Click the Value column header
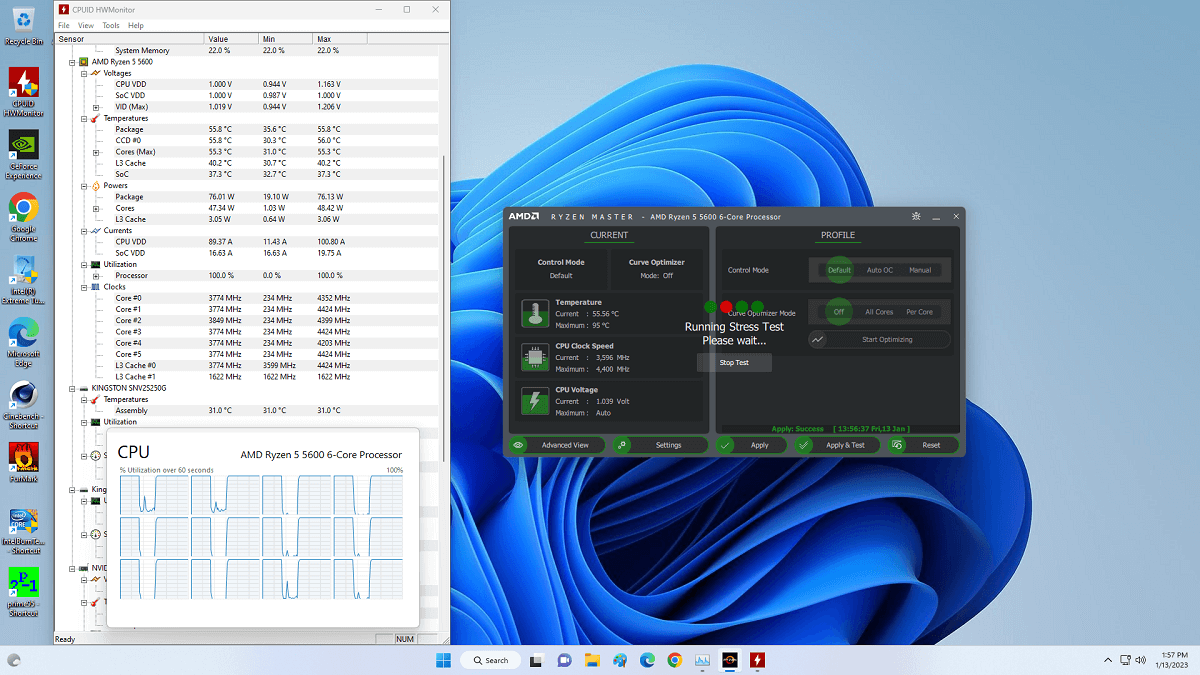The width and height of the screenshot is (1200, 675). [231, 39]
